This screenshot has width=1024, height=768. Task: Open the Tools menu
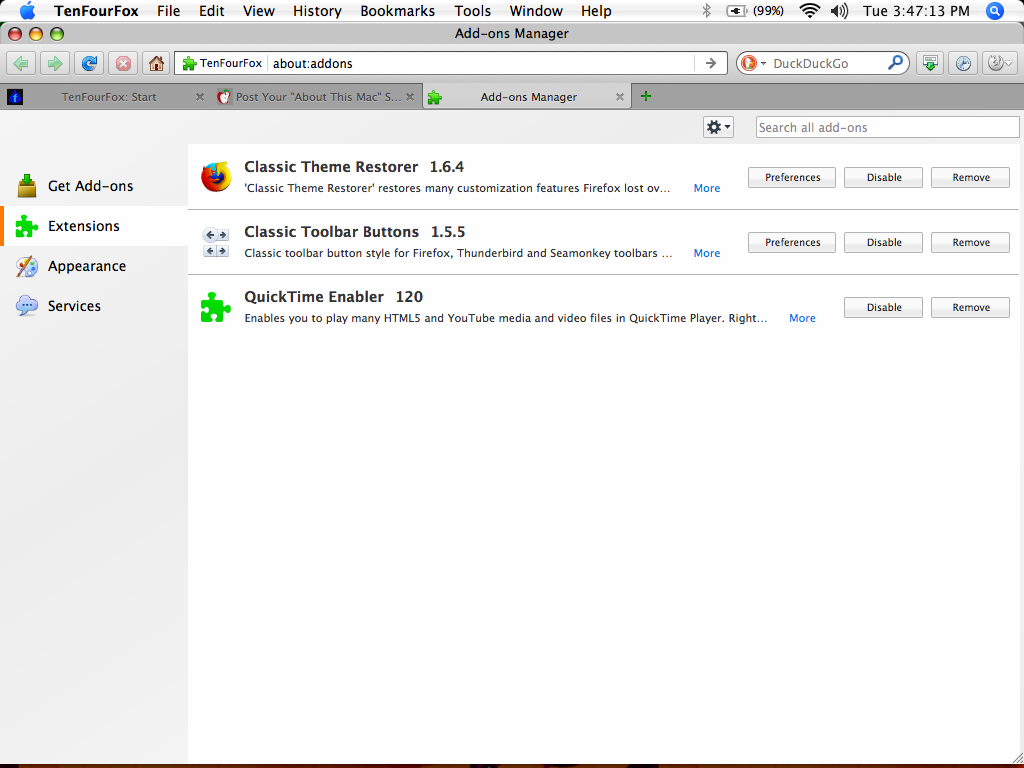pos(473,10)
